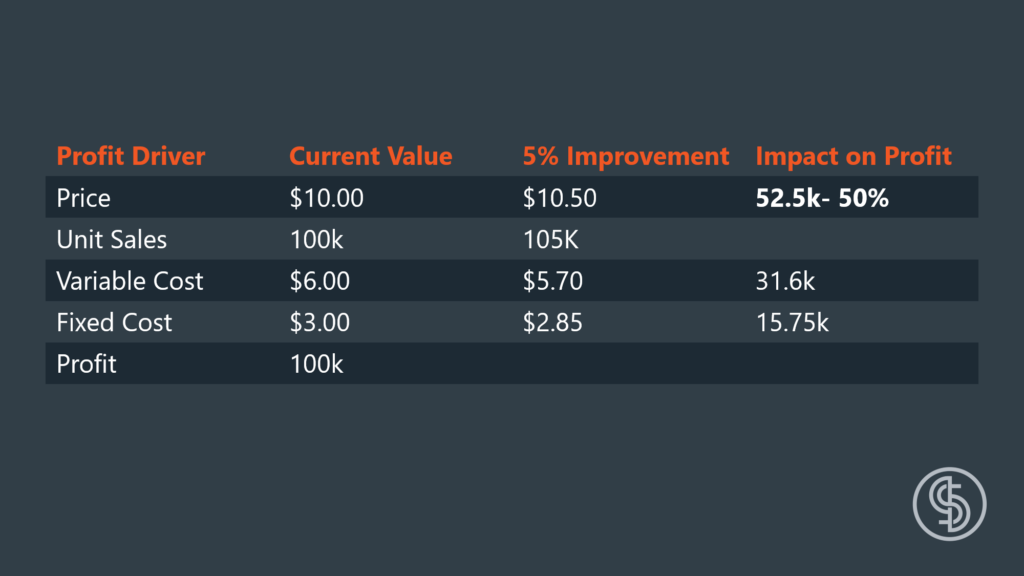Click the bold 52.5k- 50% impact value
The height and width of the screenshot is (576, 1024).
tap(822, 198)
